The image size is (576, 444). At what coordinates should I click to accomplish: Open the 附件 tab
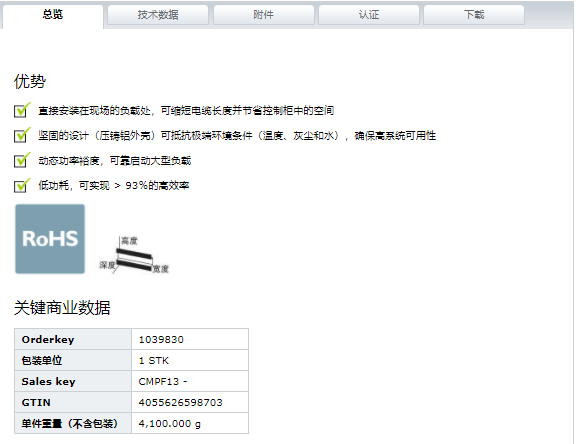click(x=263, y=15)
